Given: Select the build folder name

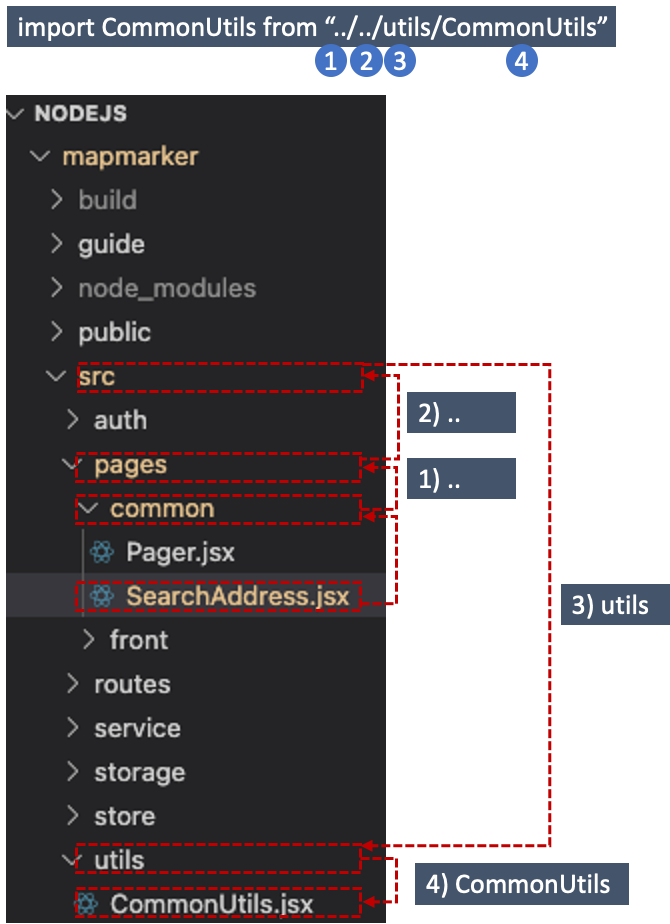Looking at the screenshot, I should tap(108, 200).
